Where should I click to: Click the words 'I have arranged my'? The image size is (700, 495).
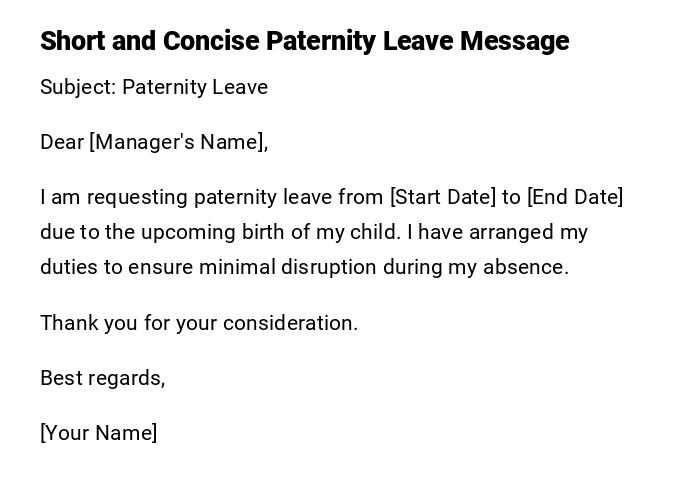(x=497, y=232)
